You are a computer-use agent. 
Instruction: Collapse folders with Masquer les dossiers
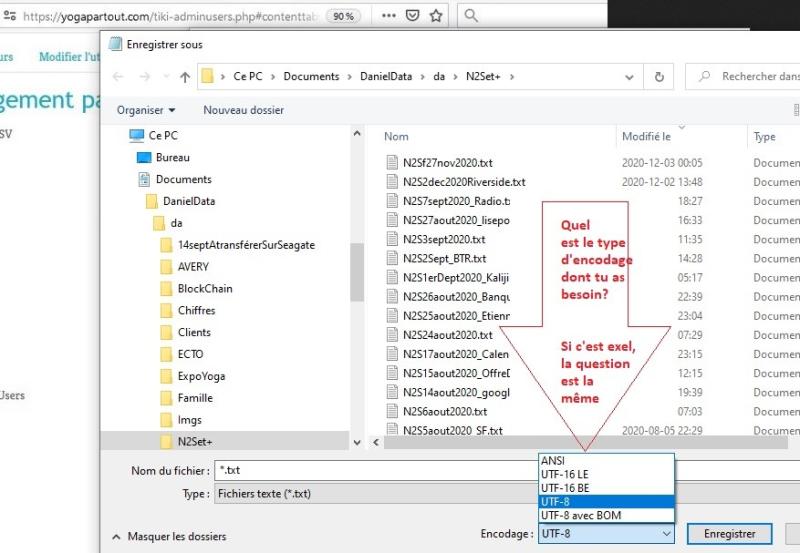pos(167,537)
